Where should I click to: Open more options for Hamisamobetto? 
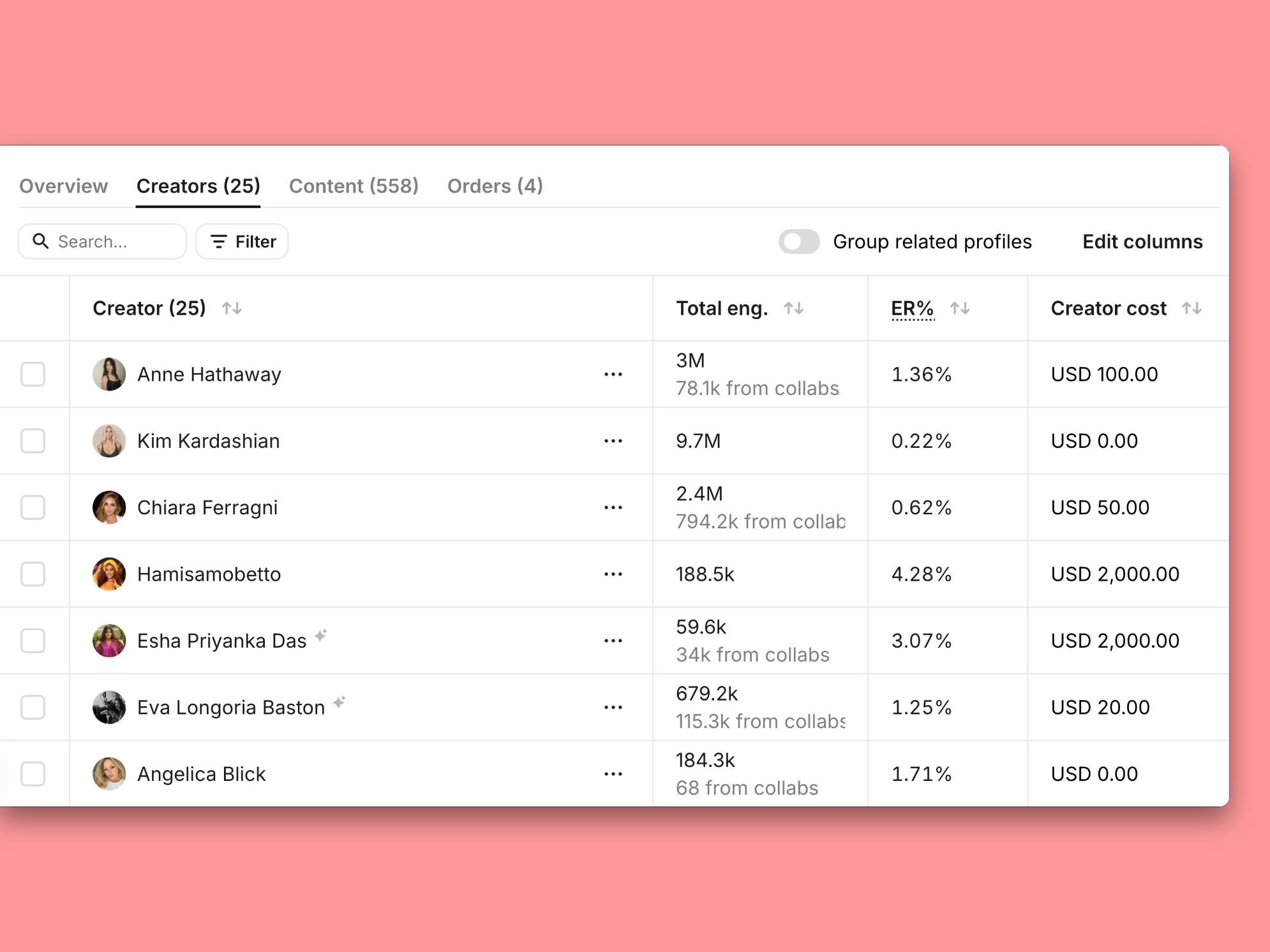point(613,574)
